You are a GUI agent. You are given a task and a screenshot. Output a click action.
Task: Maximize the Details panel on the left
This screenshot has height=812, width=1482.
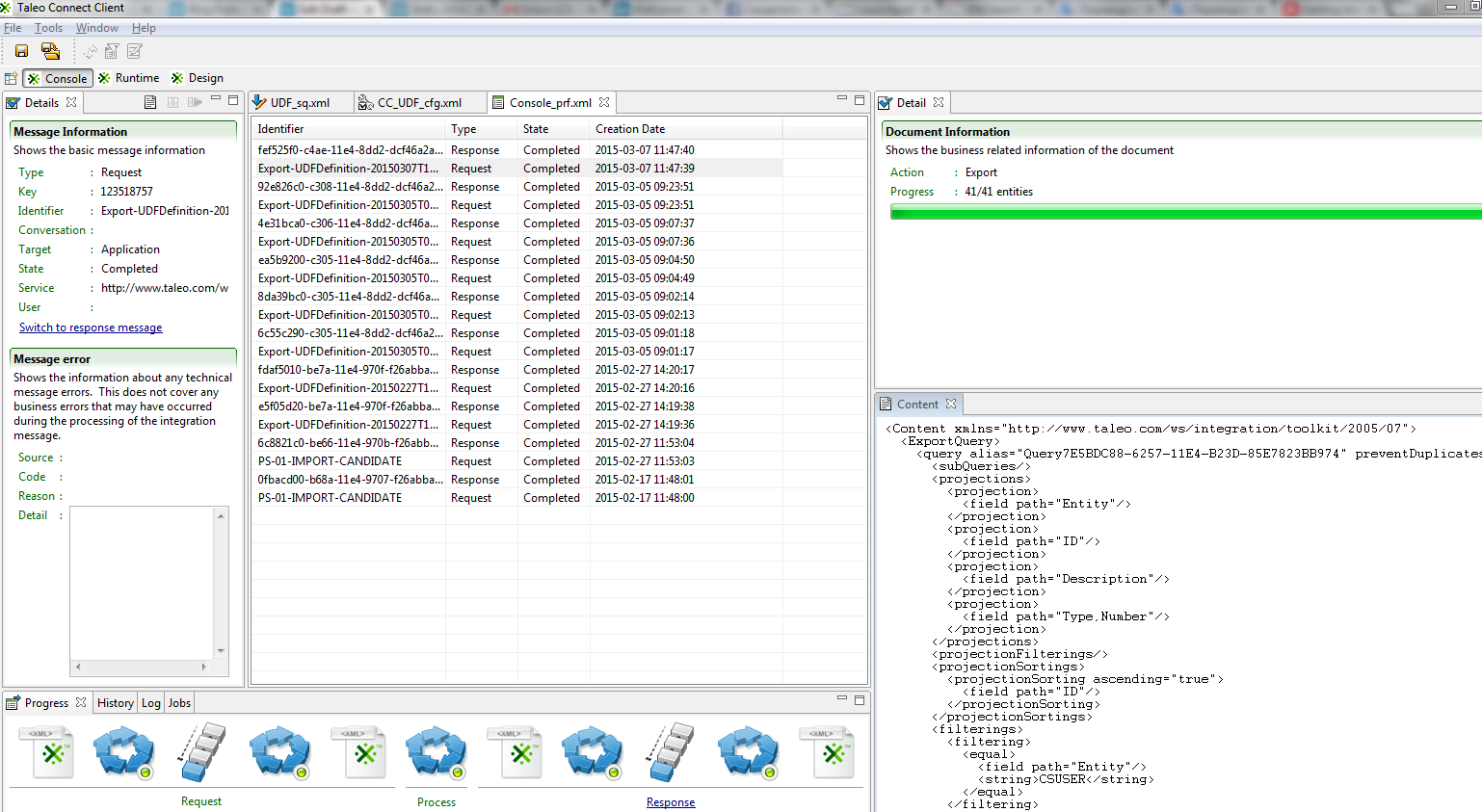coord(233,99)
